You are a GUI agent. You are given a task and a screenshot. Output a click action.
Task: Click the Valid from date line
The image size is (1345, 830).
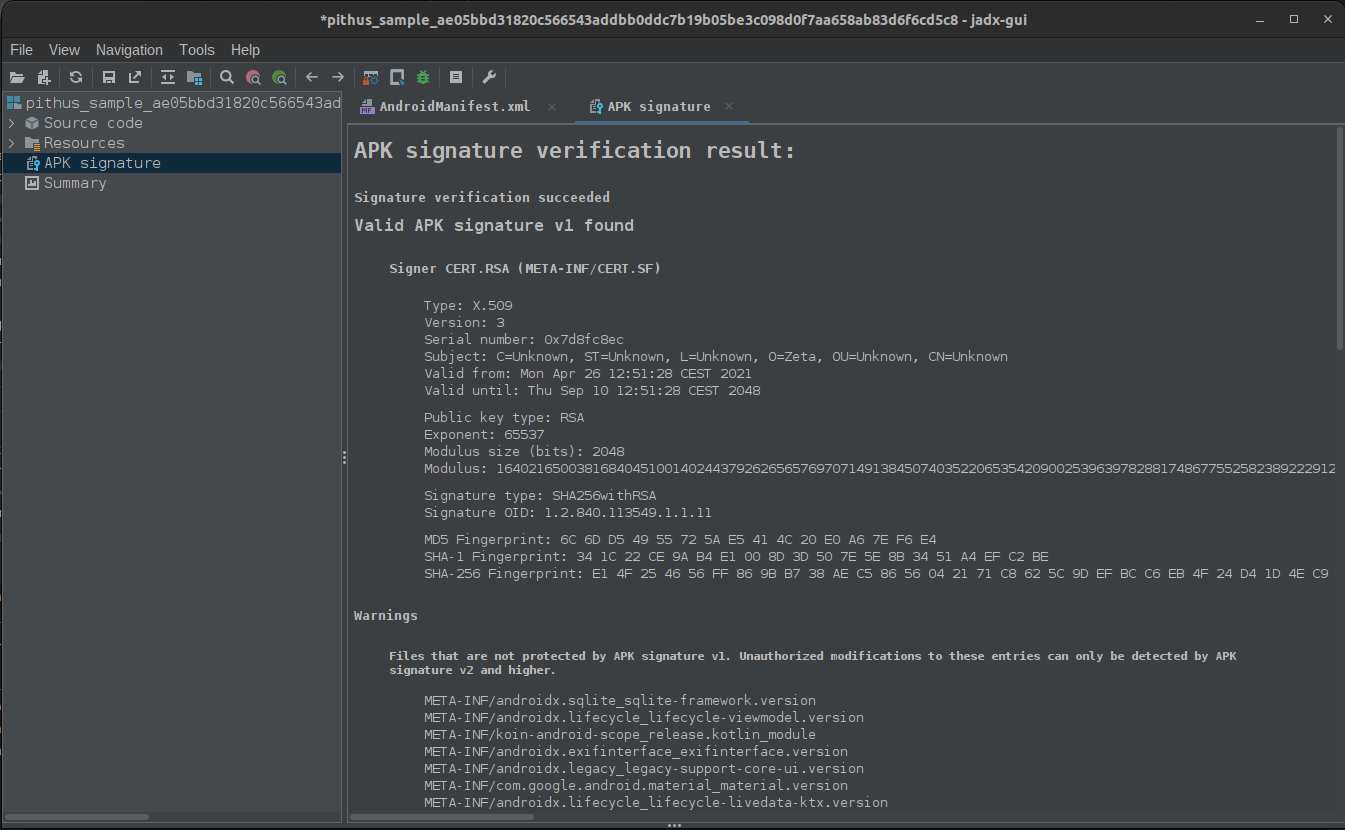588,374
